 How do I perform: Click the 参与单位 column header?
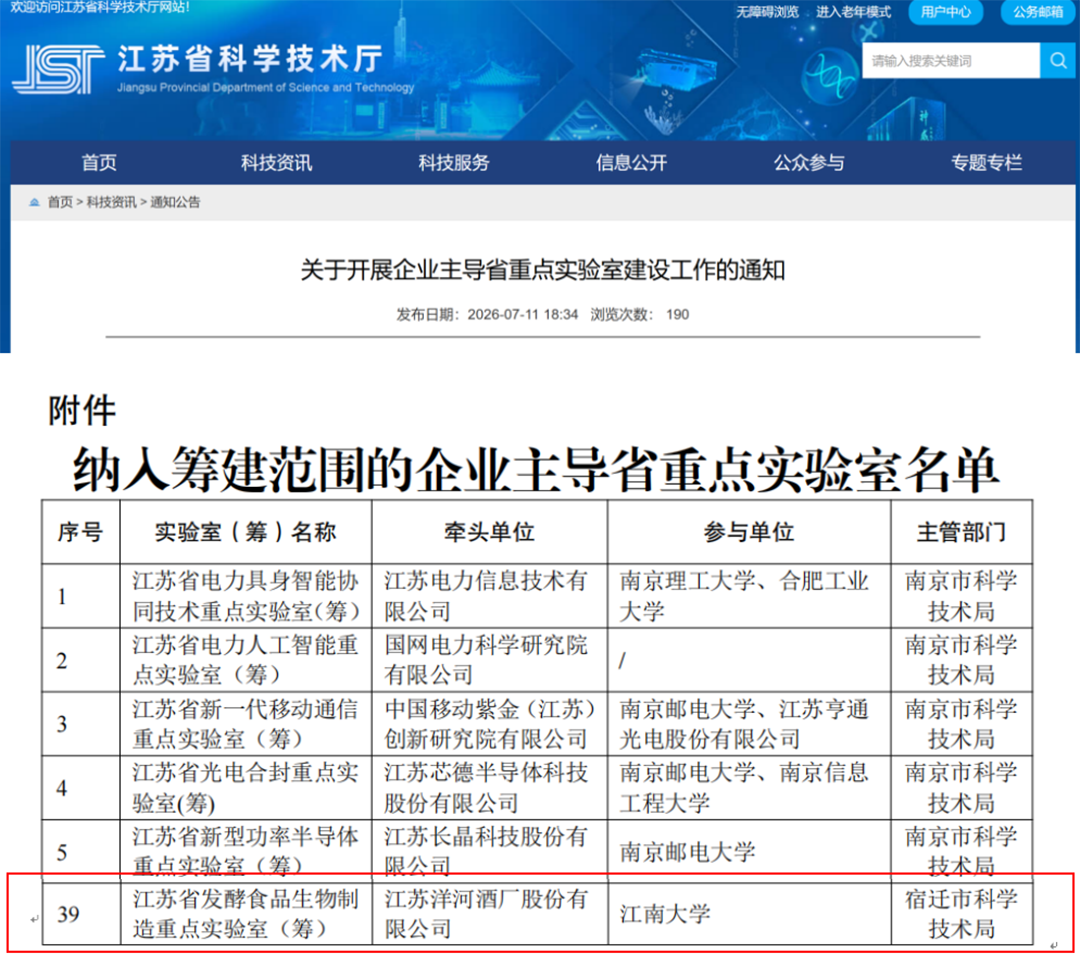point(749,532)
